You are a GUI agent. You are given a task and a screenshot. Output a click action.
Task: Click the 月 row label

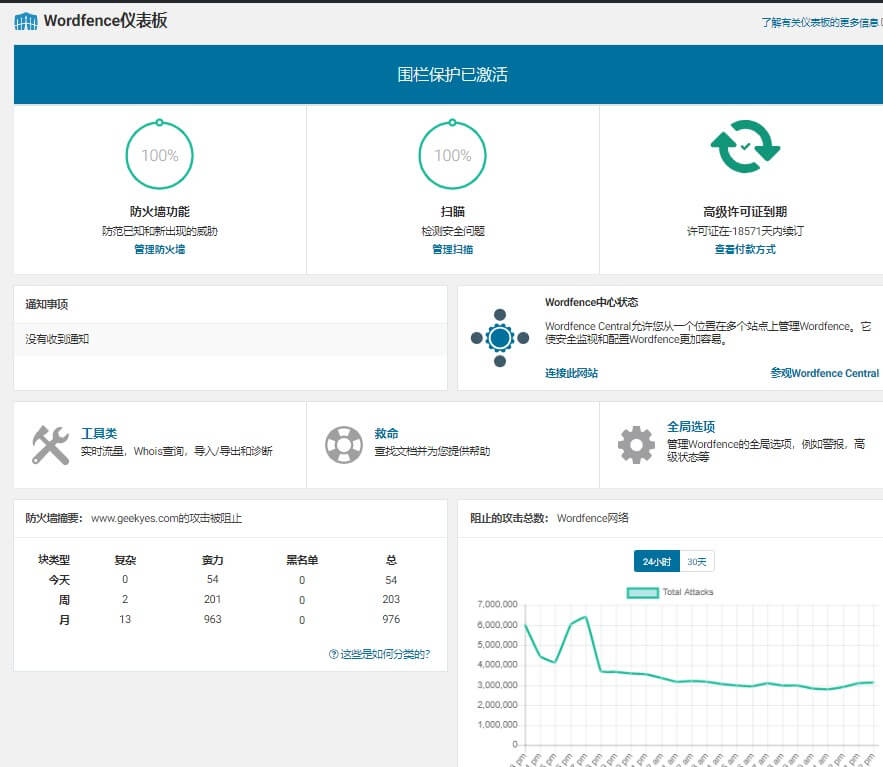[x=65, y=620]
